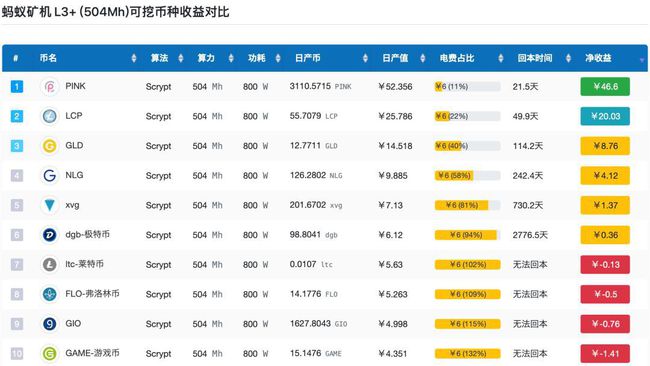
Task: Click the 电费占比 column header
Action: coord(457,58)
